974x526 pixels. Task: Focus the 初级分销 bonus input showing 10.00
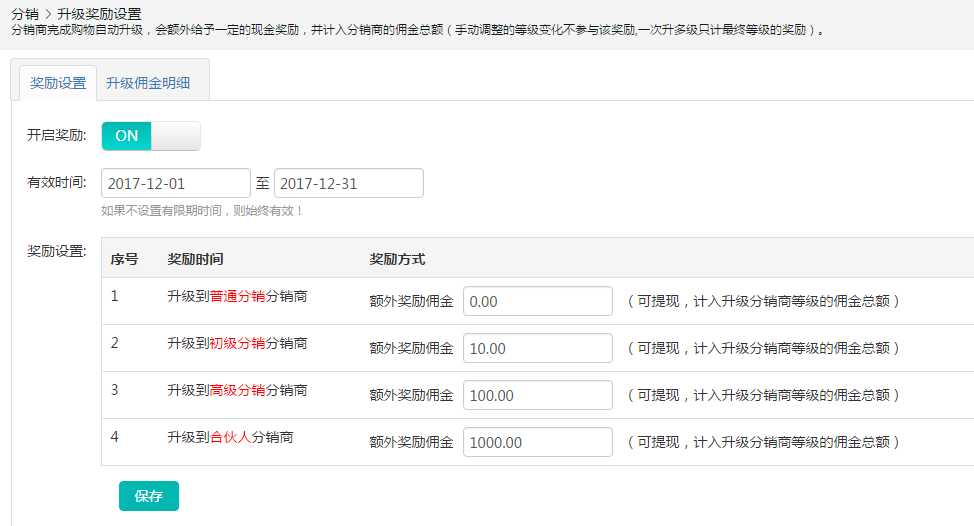[x=537, y=348]
